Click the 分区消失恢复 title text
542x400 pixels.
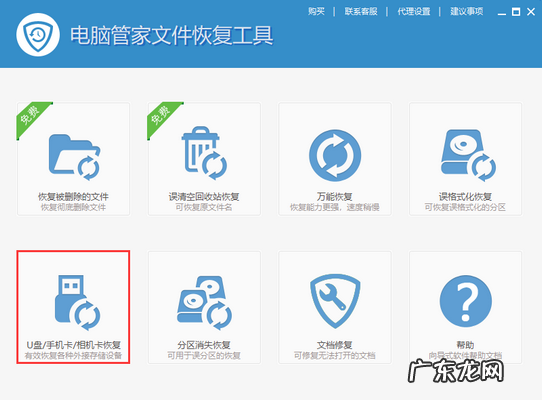204,345
